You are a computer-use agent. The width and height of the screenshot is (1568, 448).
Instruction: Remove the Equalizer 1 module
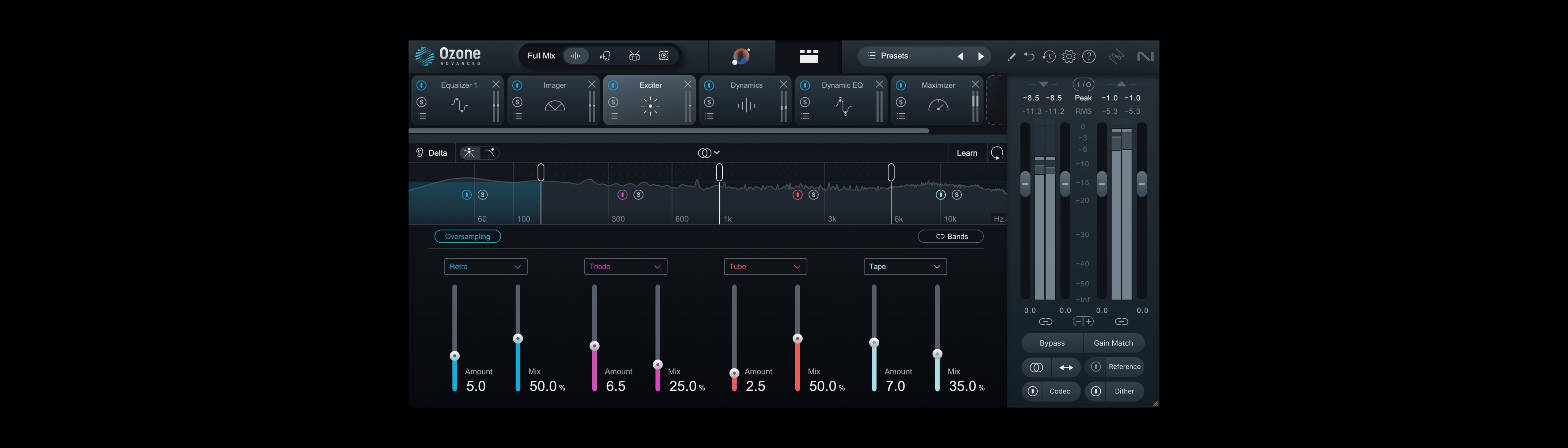(x=496, y=85)
